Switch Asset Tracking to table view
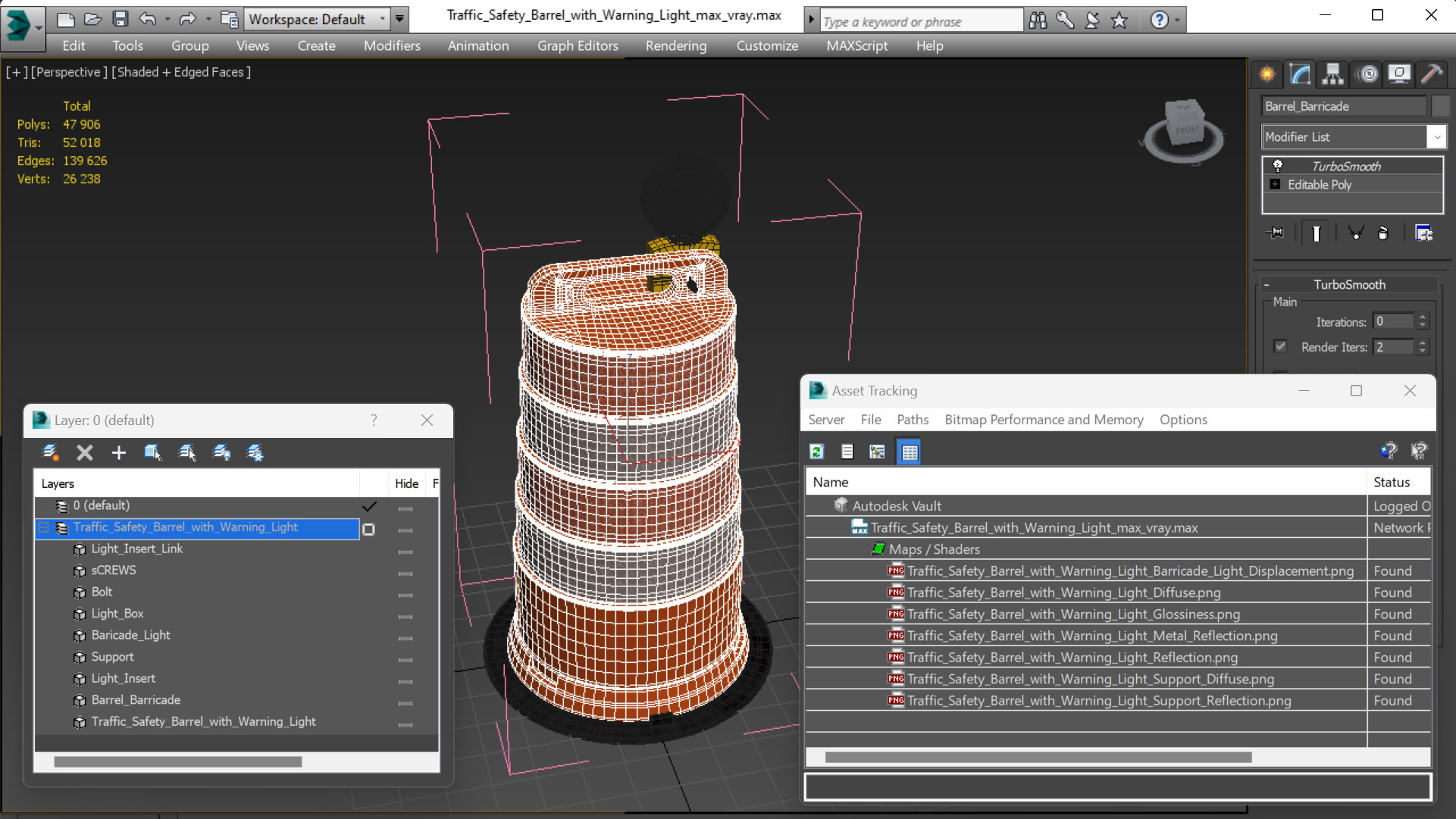1456x819 pixels. point(909,452)
